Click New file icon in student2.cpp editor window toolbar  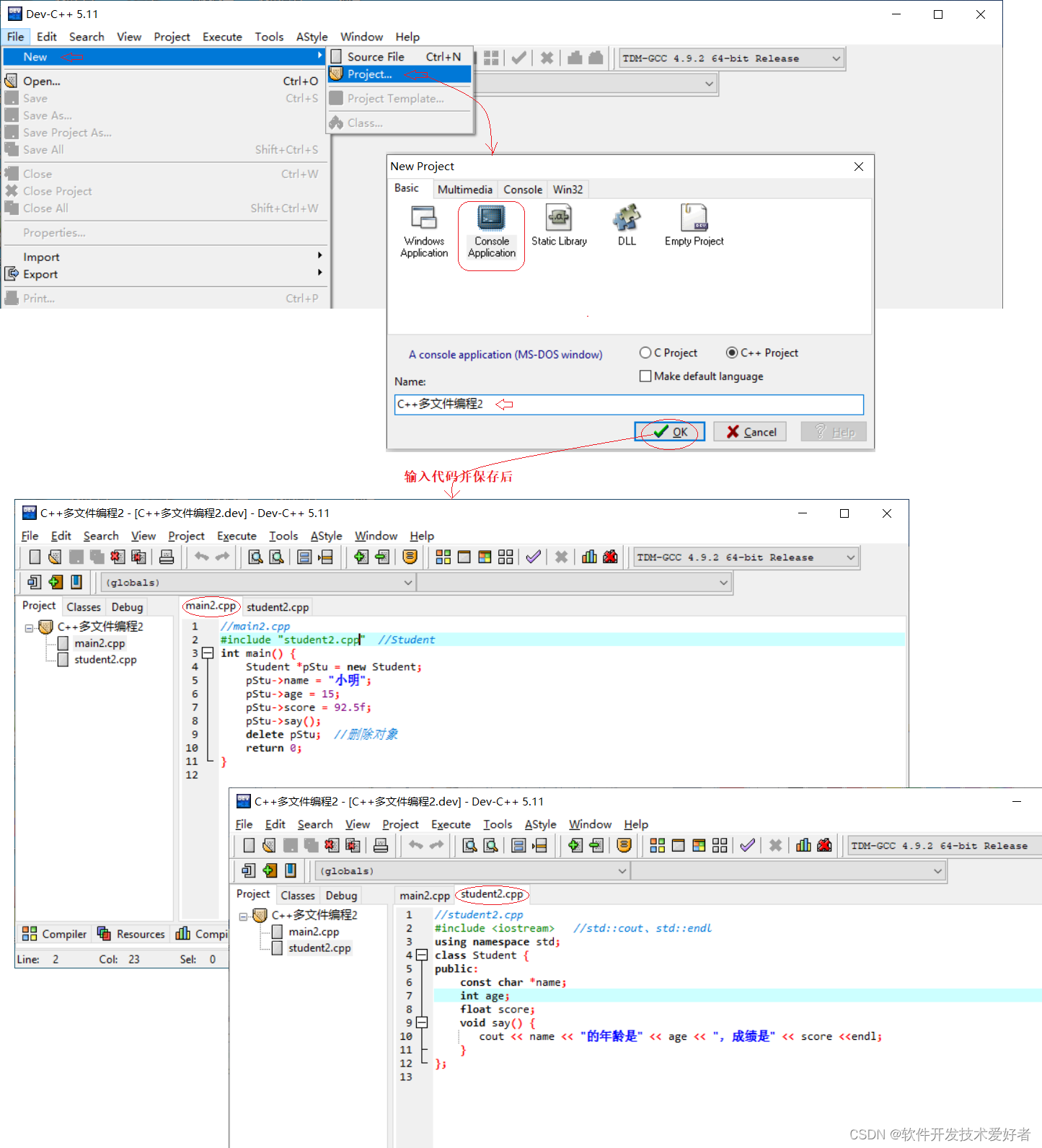click(x=249, y=845)
